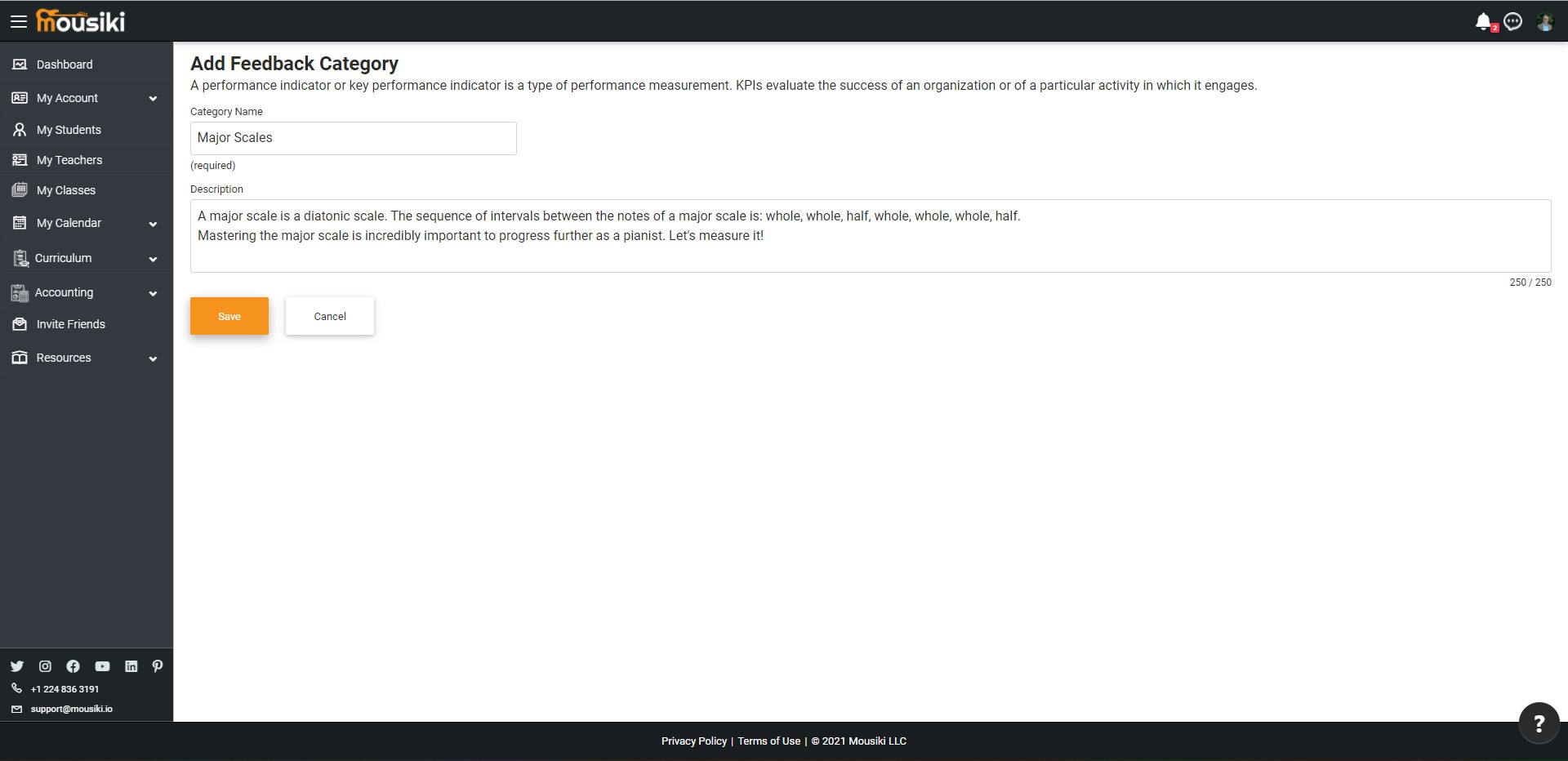Viewport: 1568px width, 761px height.
Task: Click the Invite Friends envelope icon
Action: click(x=20, y=324)
